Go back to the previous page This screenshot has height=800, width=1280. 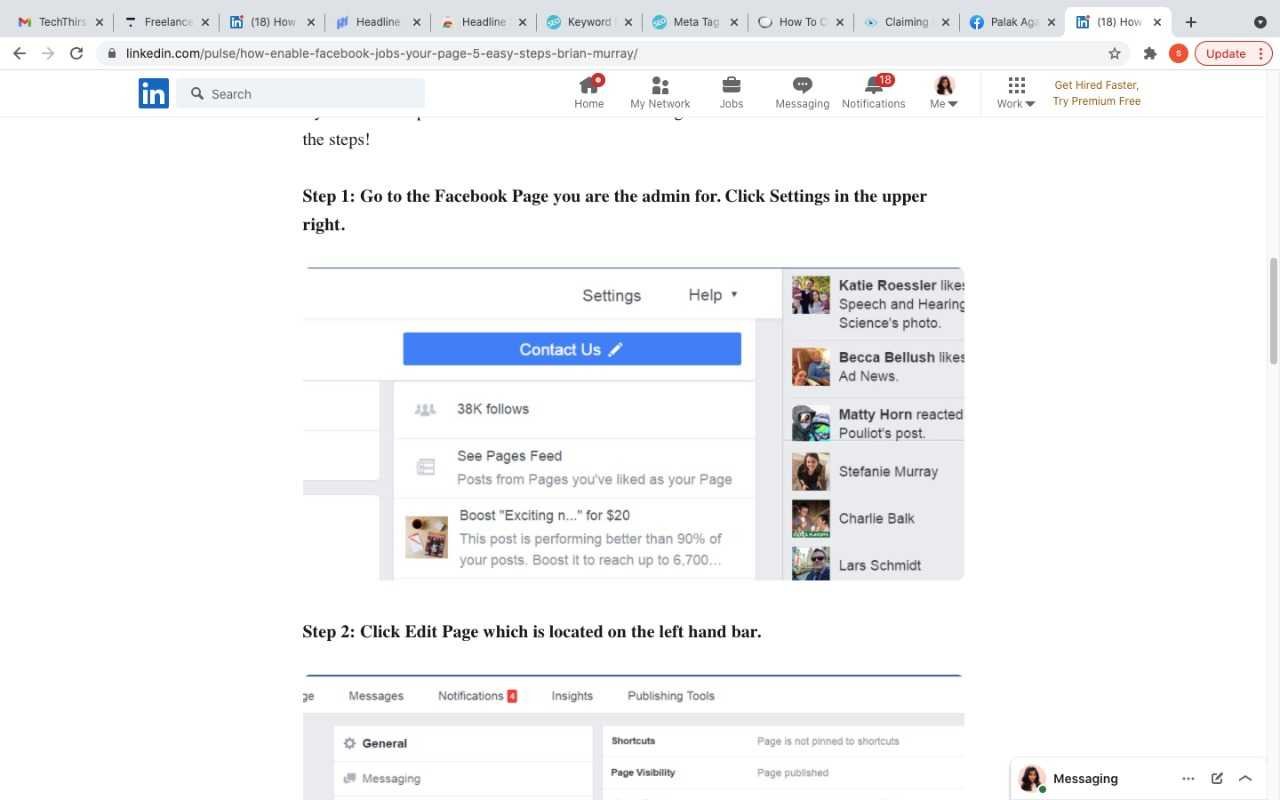19,53
